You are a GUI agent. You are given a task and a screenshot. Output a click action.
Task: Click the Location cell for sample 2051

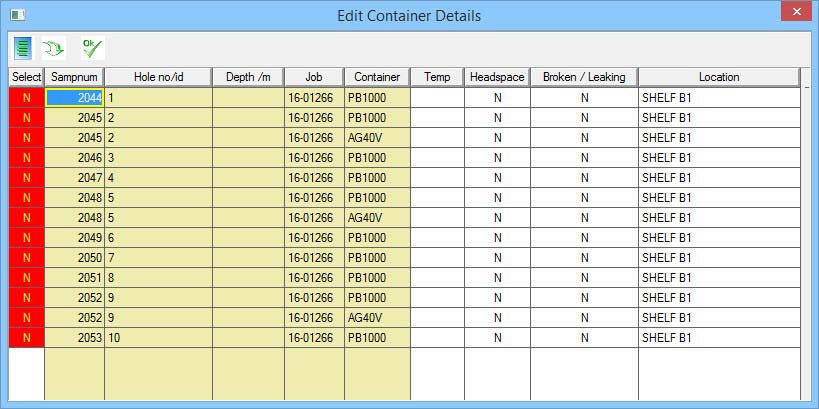(x=719, y=277)
